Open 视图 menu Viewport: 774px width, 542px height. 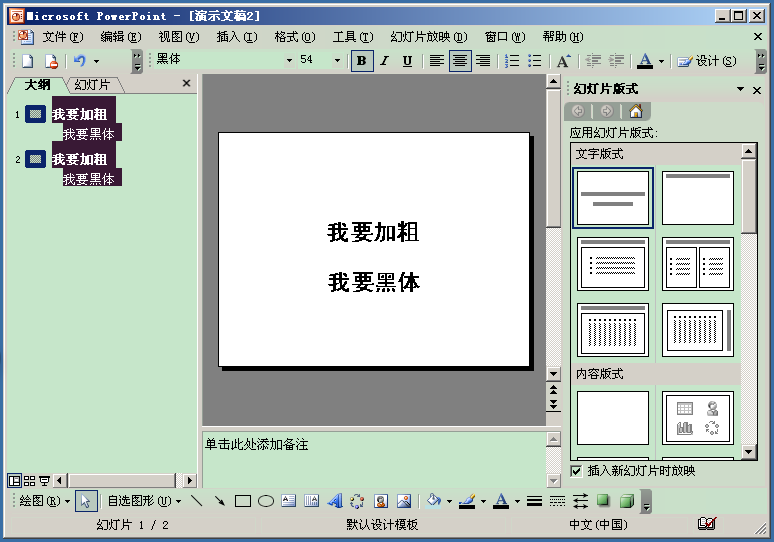coord(178,37)
